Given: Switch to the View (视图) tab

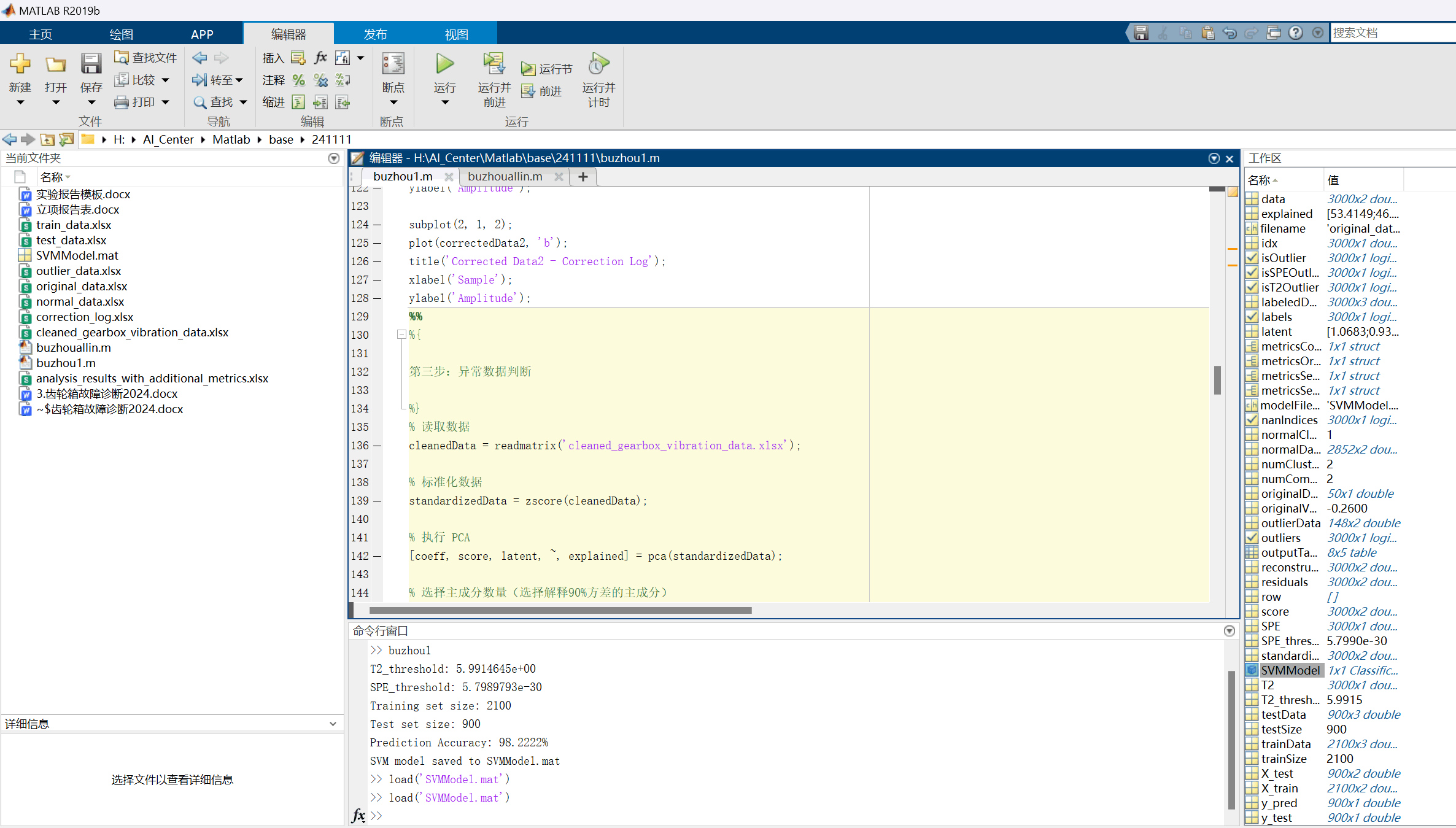Looking at the screenshot, I should click(456, 34).
